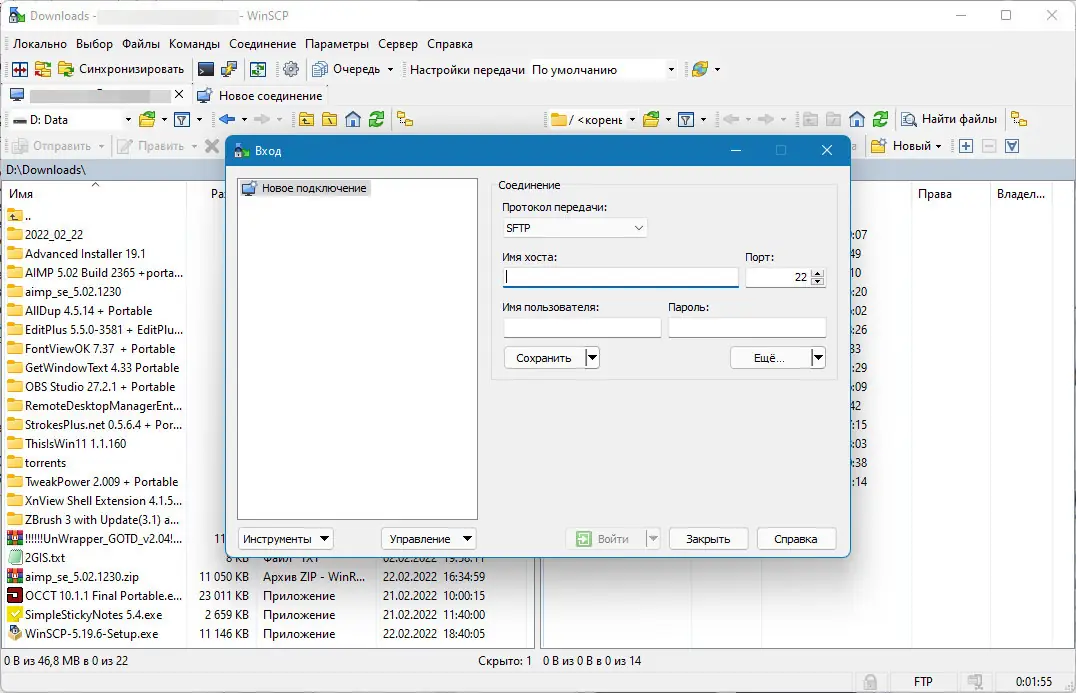Screen dimensions: 1076x693
Task: Click the Ещё... advanced button
Action: (x=770, y=357)
